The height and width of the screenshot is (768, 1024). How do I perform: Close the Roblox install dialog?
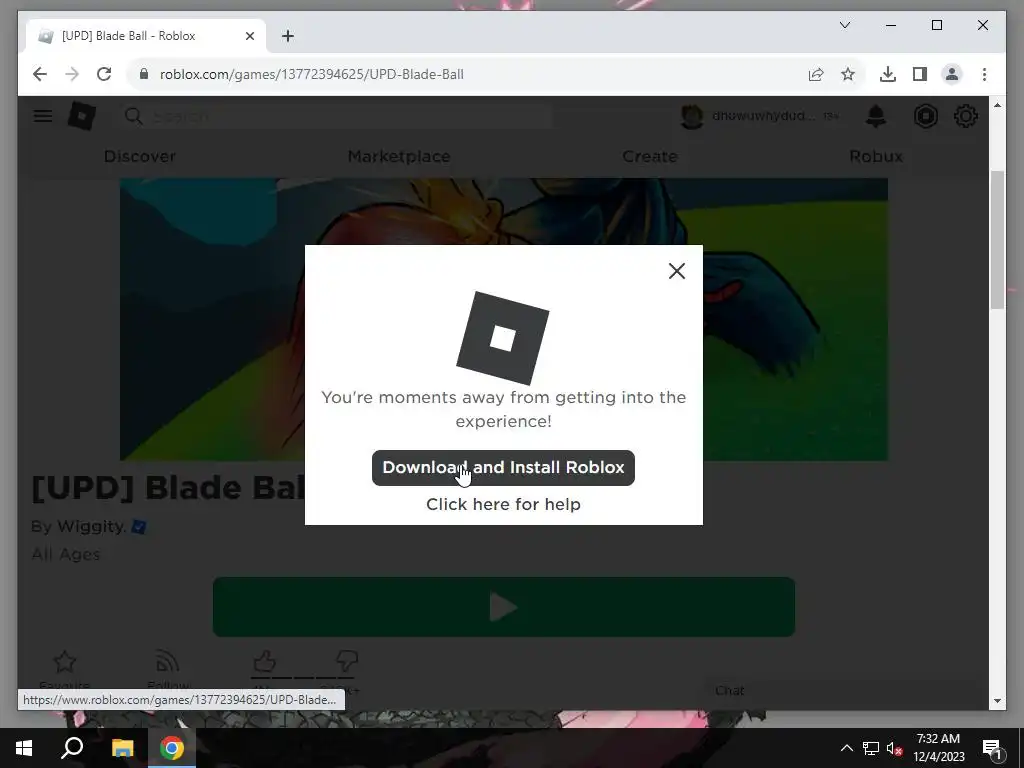(677, 271)
